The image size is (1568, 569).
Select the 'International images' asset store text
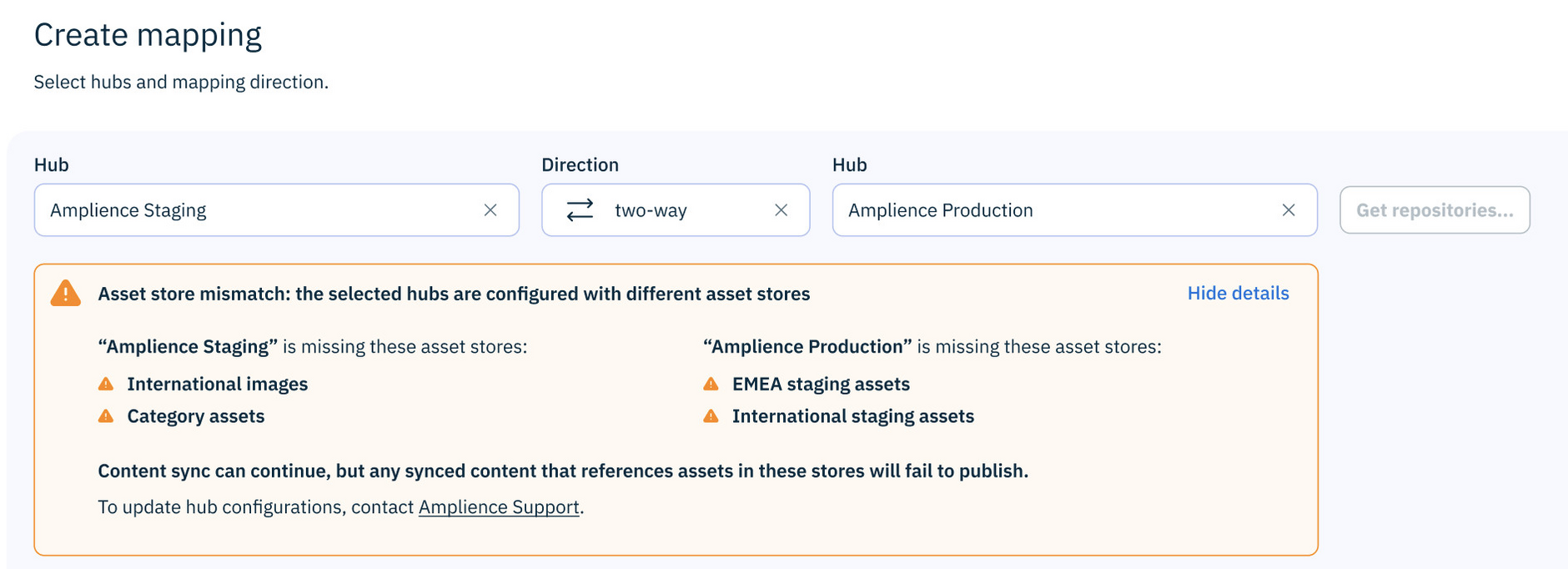[x=217, y=384]
